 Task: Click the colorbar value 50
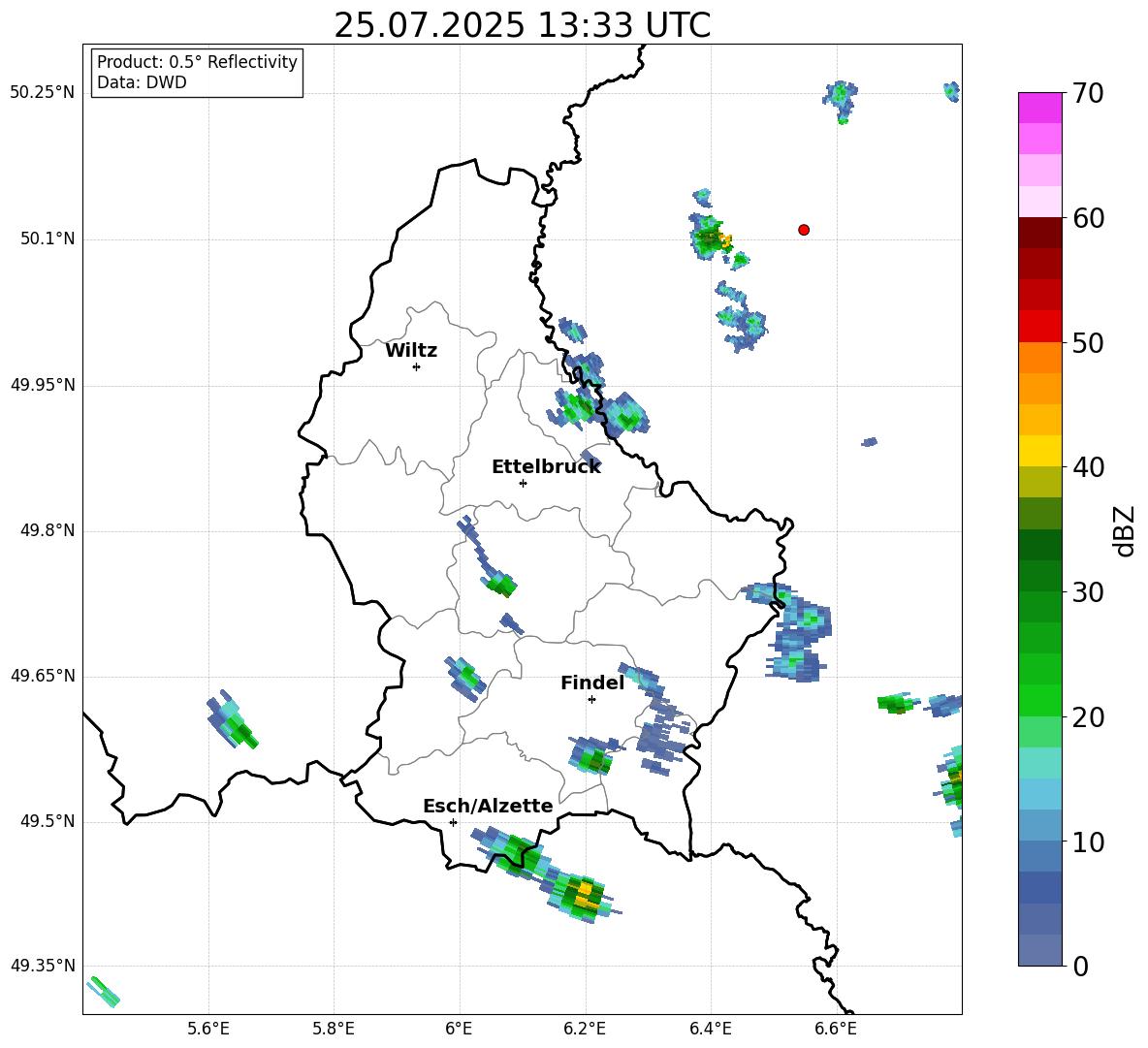tap(1088, 343)
